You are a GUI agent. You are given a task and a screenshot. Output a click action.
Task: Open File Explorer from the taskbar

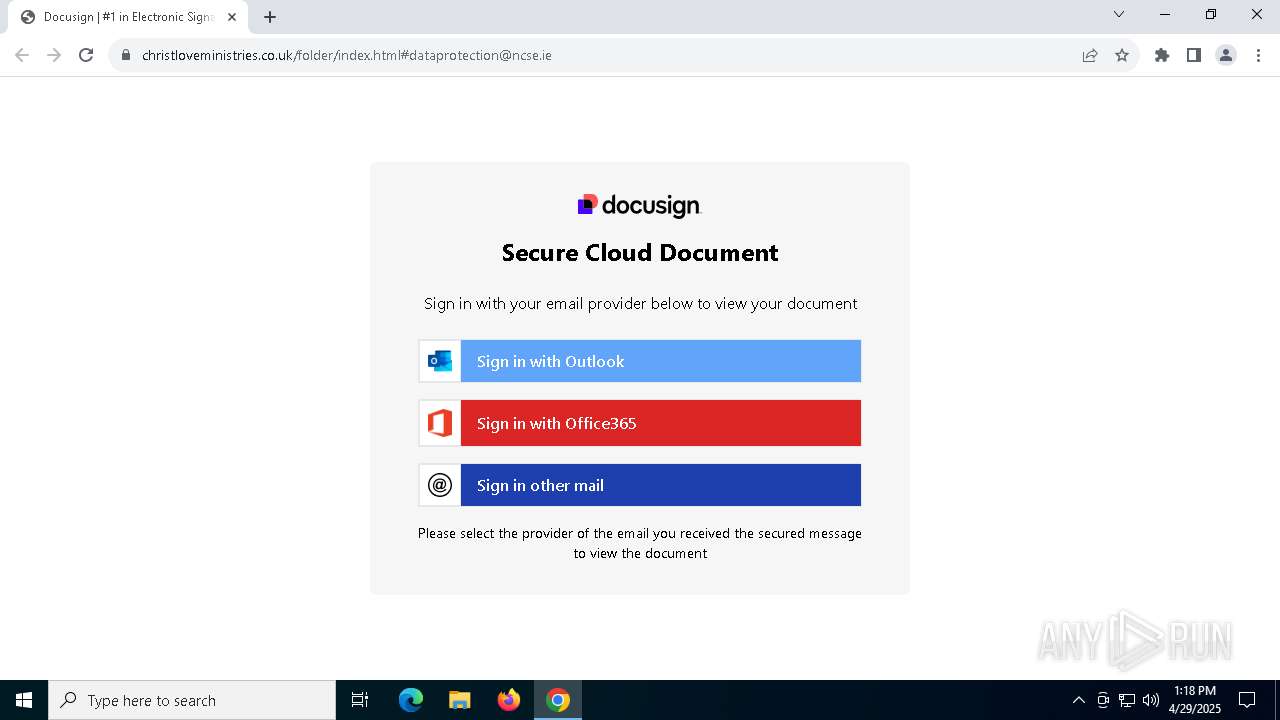[x=460, y=700]
